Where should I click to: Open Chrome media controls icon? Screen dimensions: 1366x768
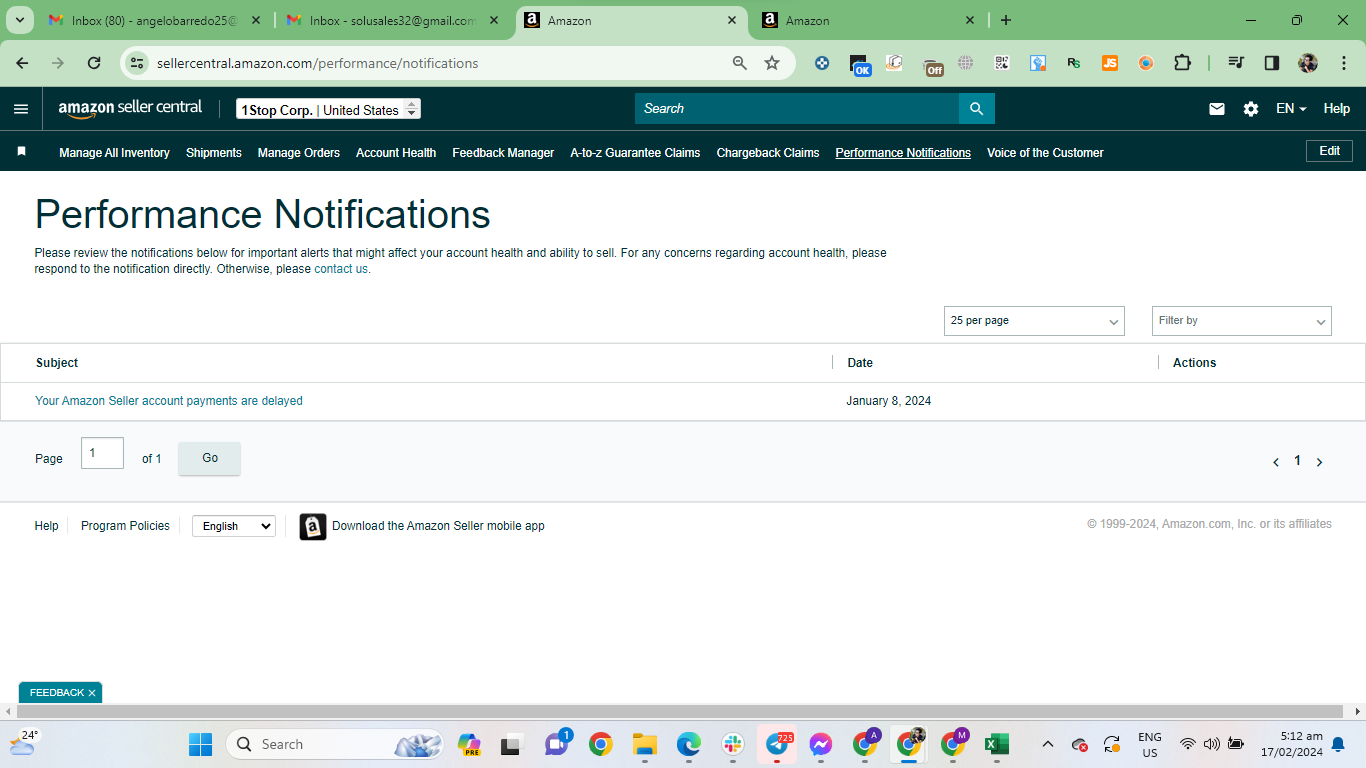click(x=1236, y=63)
